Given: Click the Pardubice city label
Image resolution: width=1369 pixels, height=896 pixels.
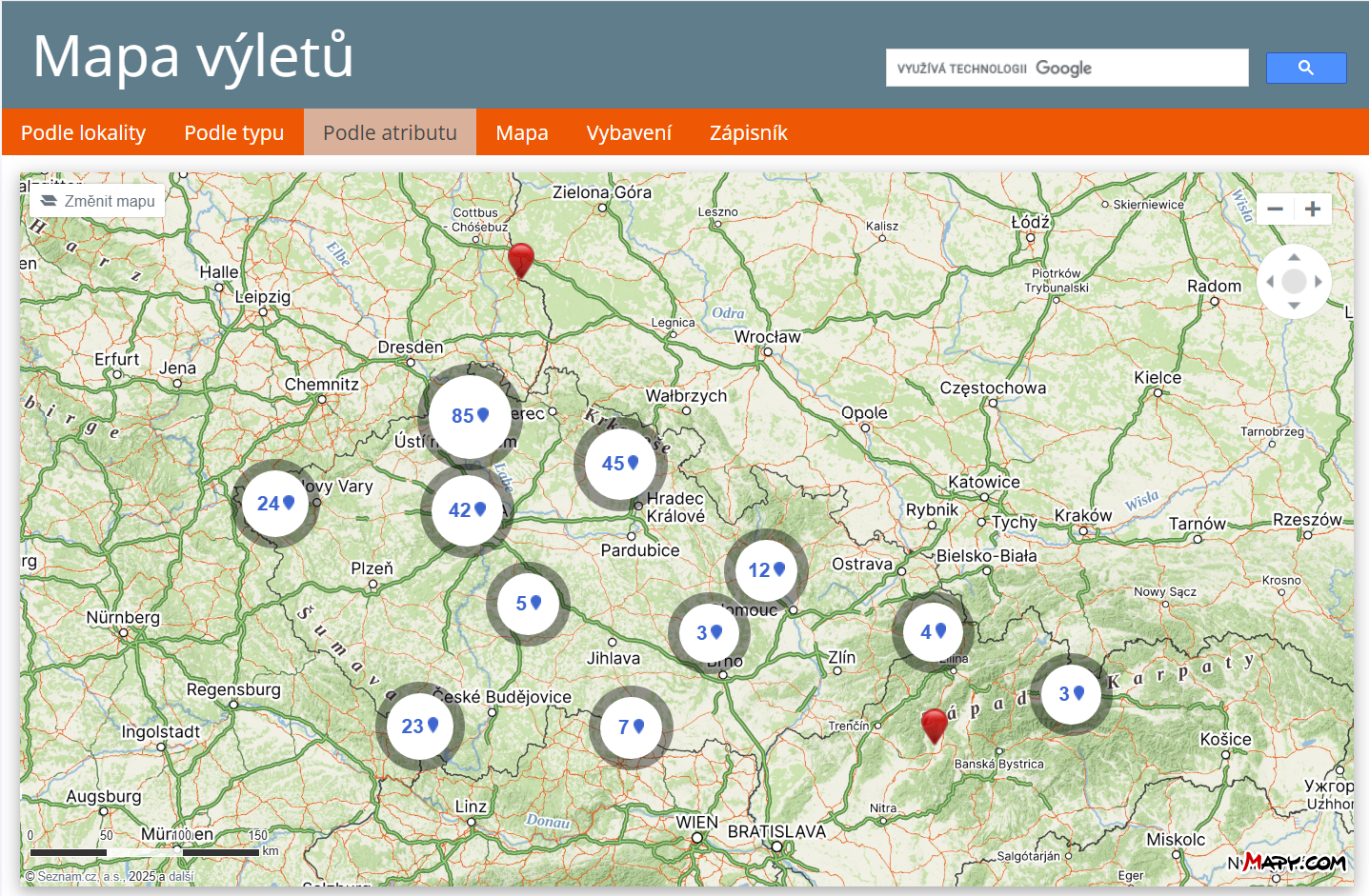Looking at the screenshot, I should [640, 550].
